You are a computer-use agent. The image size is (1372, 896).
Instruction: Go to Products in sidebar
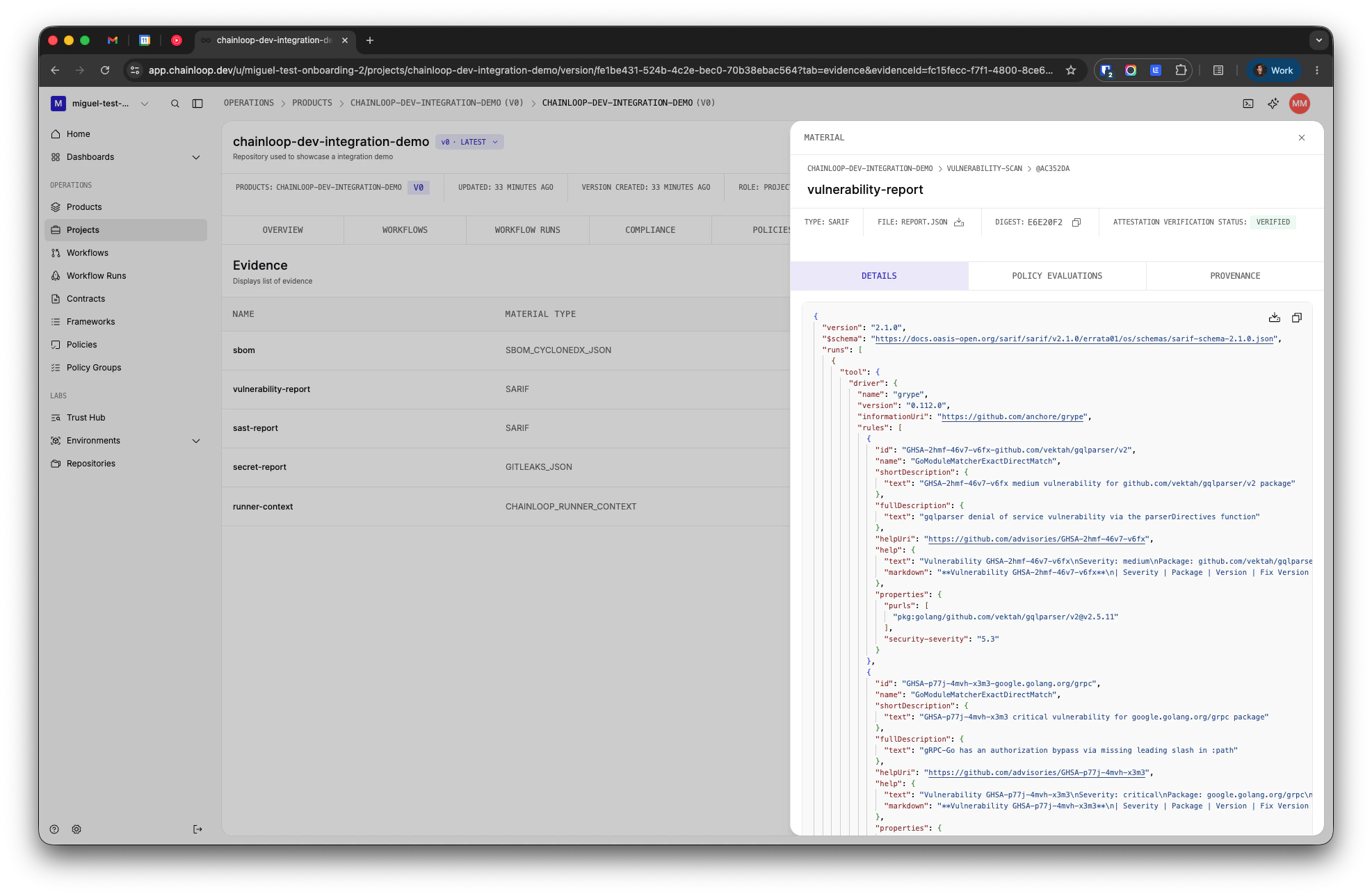[125, 207]
